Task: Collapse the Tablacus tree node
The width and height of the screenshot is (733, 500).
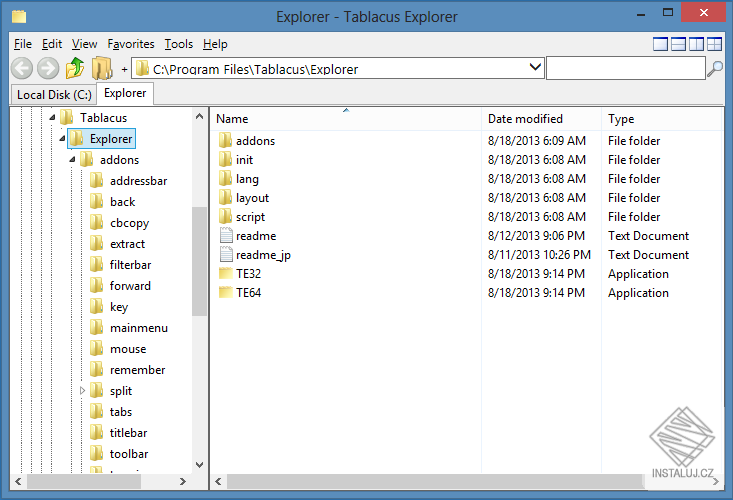Action: pyautogui.click(x=52, y=117)
